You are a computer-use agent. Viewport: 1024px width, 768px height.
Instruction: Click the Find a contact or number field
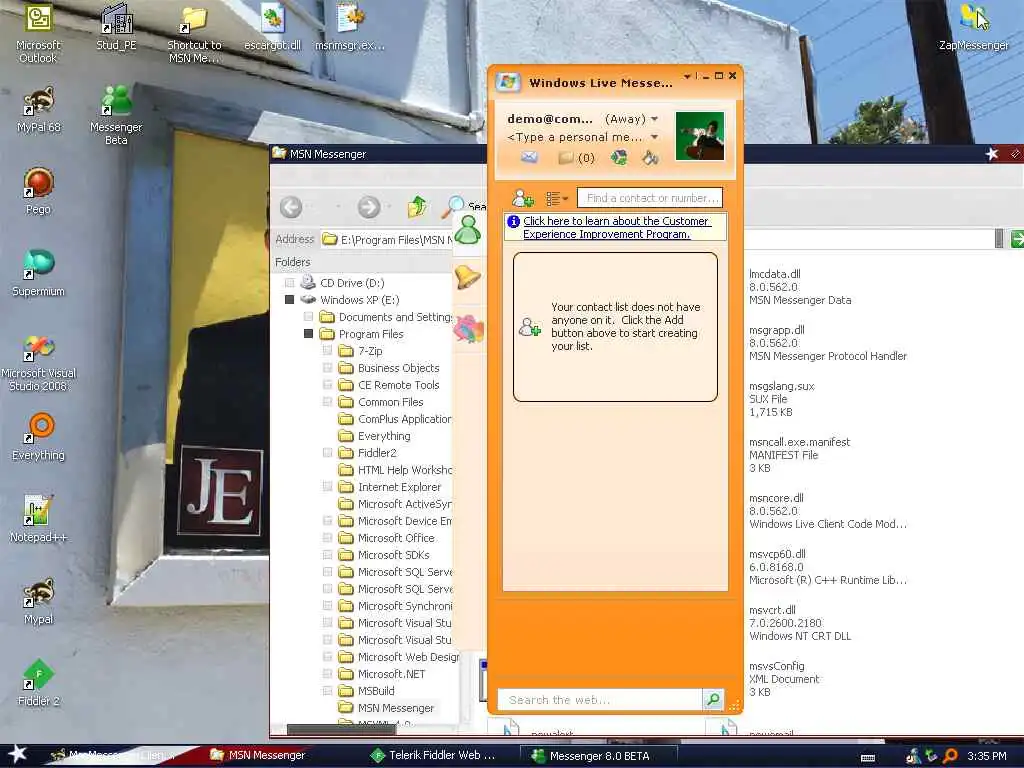click(650, 198)
